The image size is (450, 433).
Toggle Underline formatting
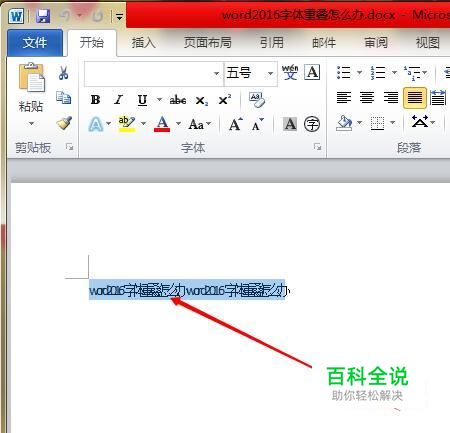pos(142,100)
